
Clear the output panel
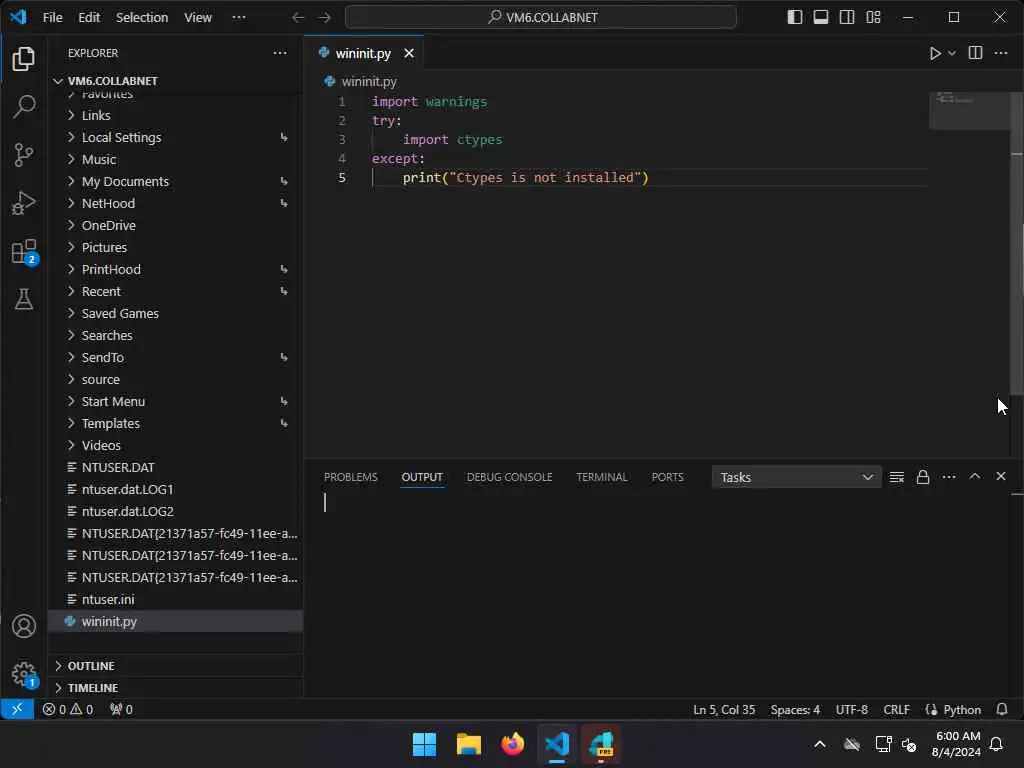click(897, 477)
